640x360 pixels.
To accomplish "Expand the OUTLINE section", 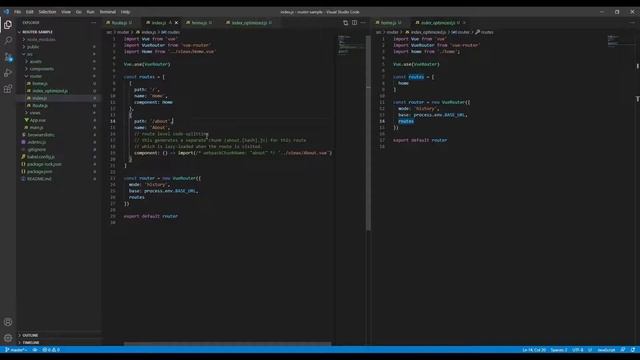I will 30,335.
